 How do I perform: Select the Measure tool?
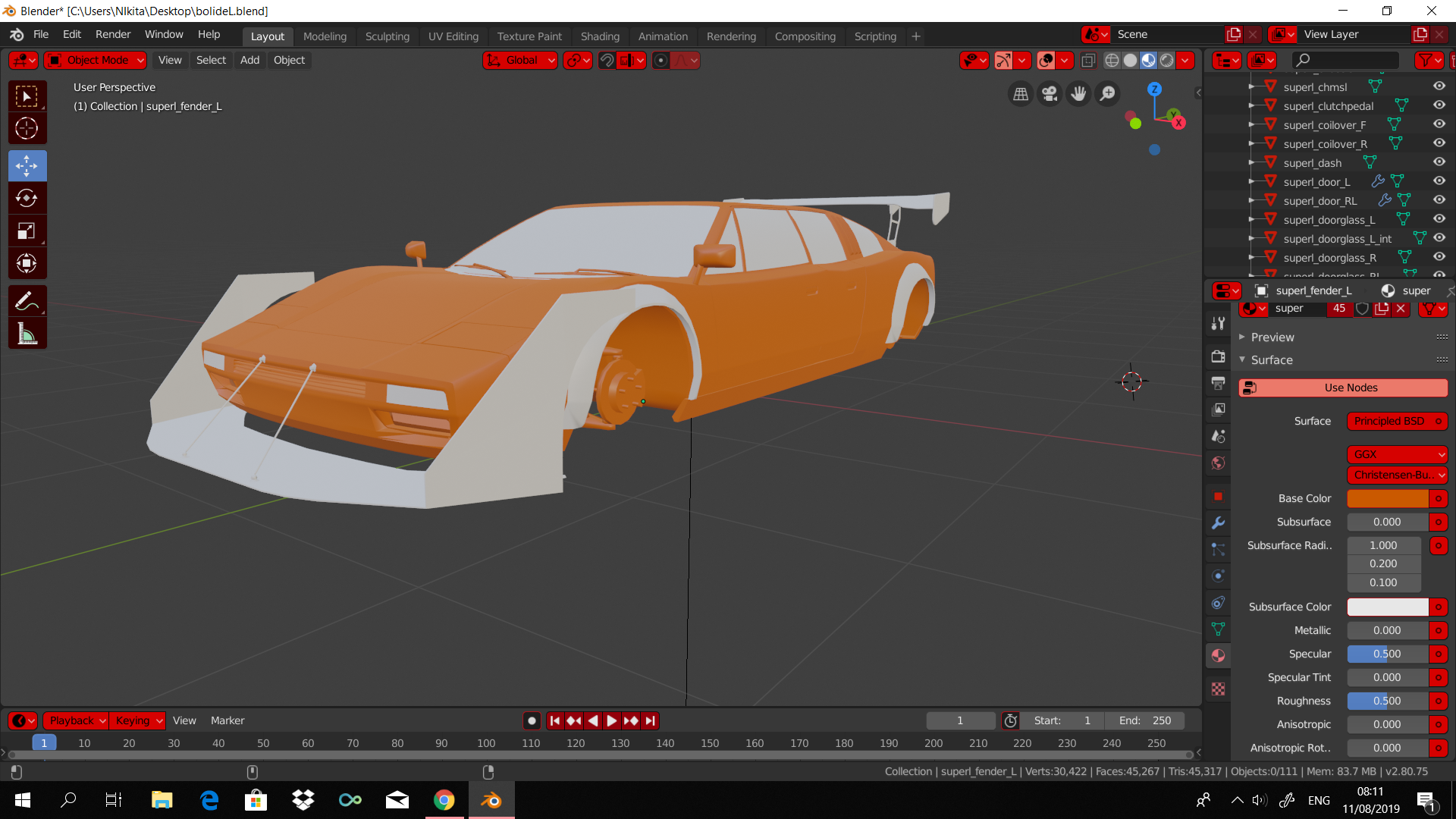click(x=27, y=334)
